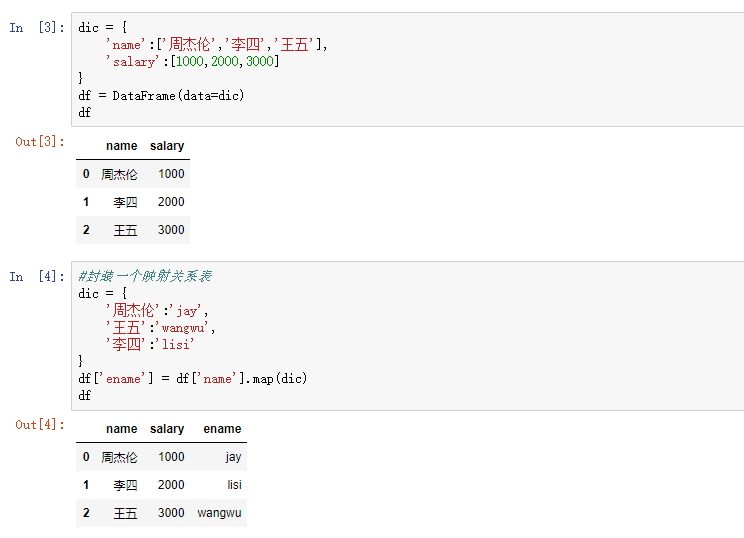Click row index 0 in Out[3] table
The image size is (744, 538).
86,174
